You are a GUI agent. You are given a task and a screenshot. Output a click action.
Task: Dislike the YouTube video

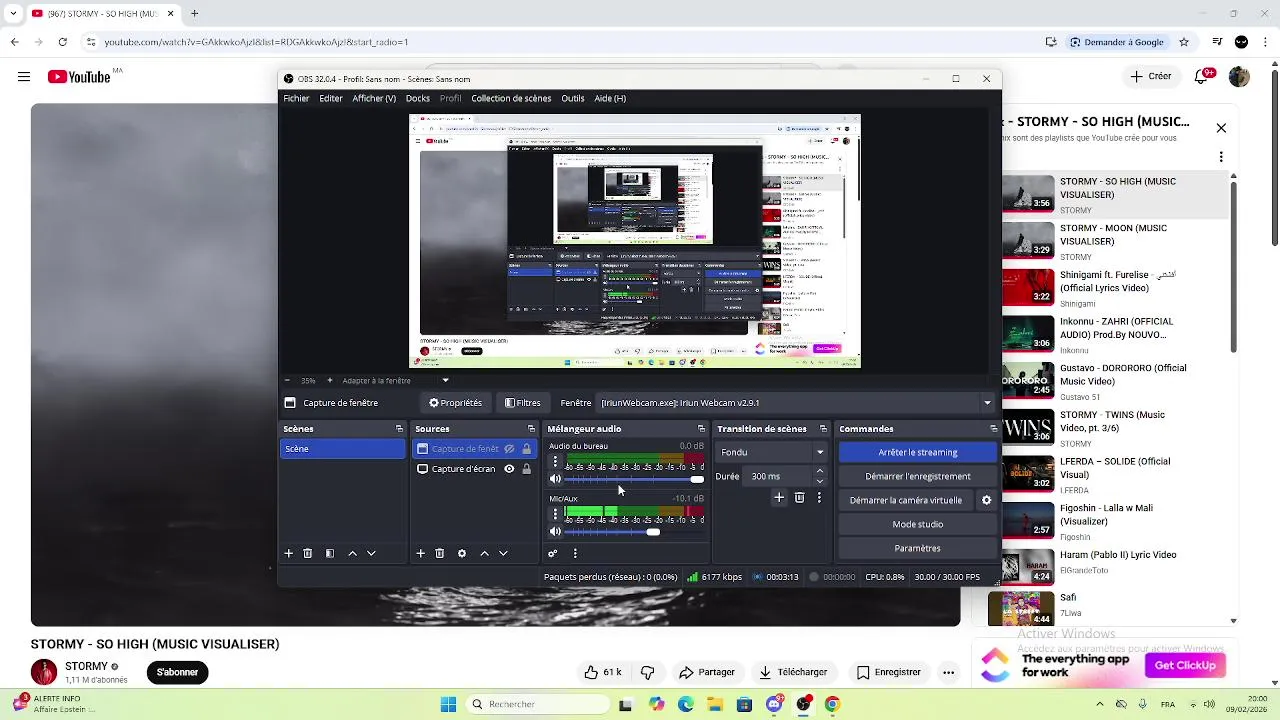point(647,672)
